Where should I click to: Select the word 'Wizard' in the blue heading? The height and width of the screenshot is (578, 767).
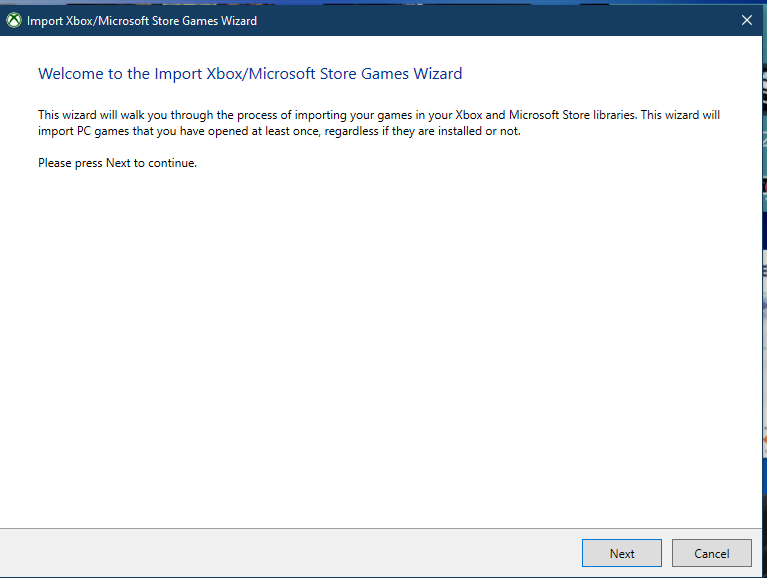[438, 73]
